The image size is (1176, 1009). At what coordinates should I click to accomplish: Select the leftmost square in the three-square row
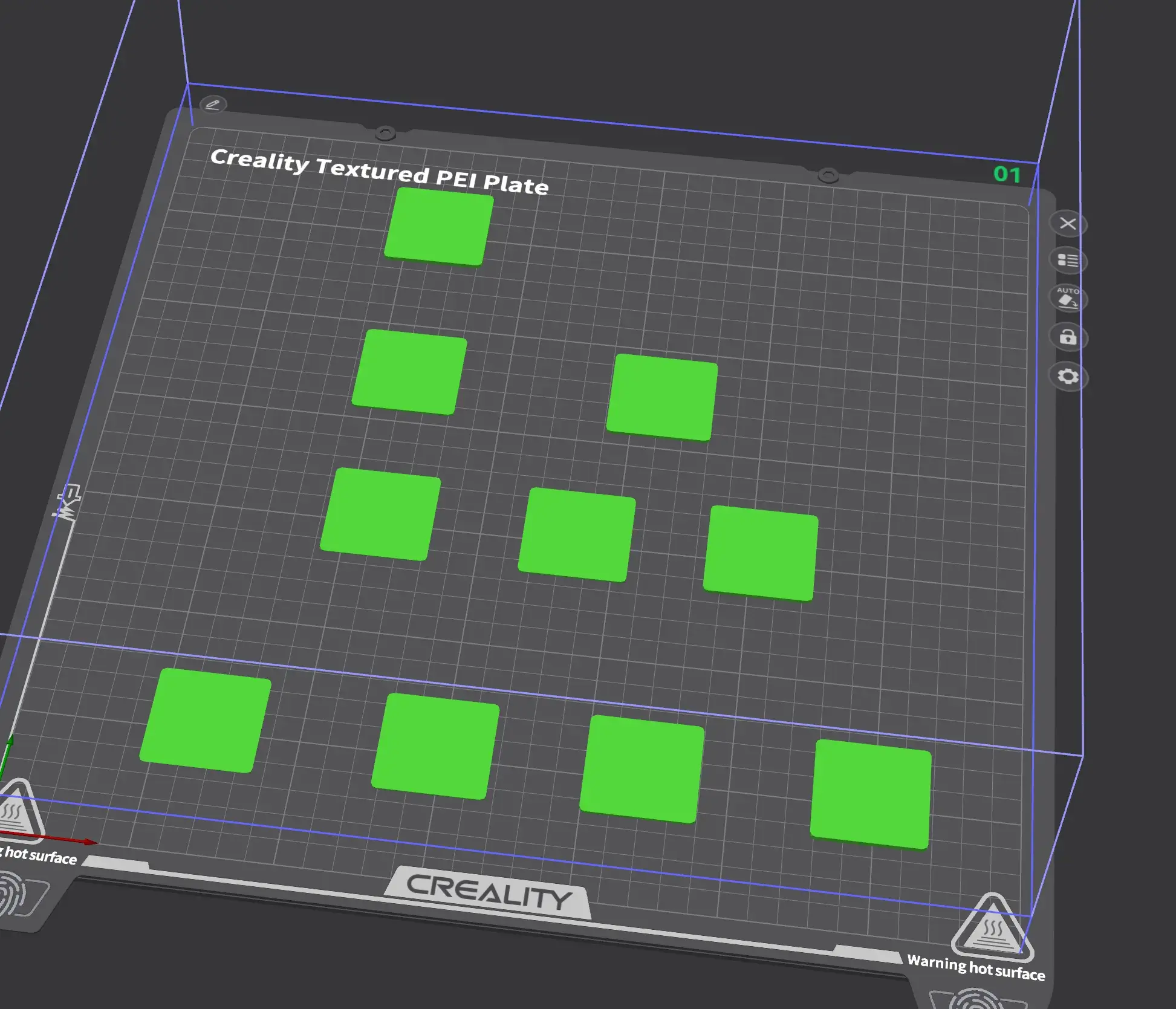380,514
